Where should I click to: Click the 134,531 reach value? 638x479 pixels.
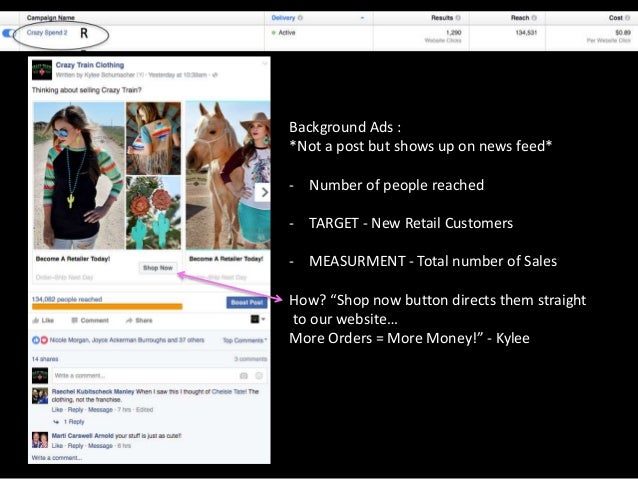point(526,32)
